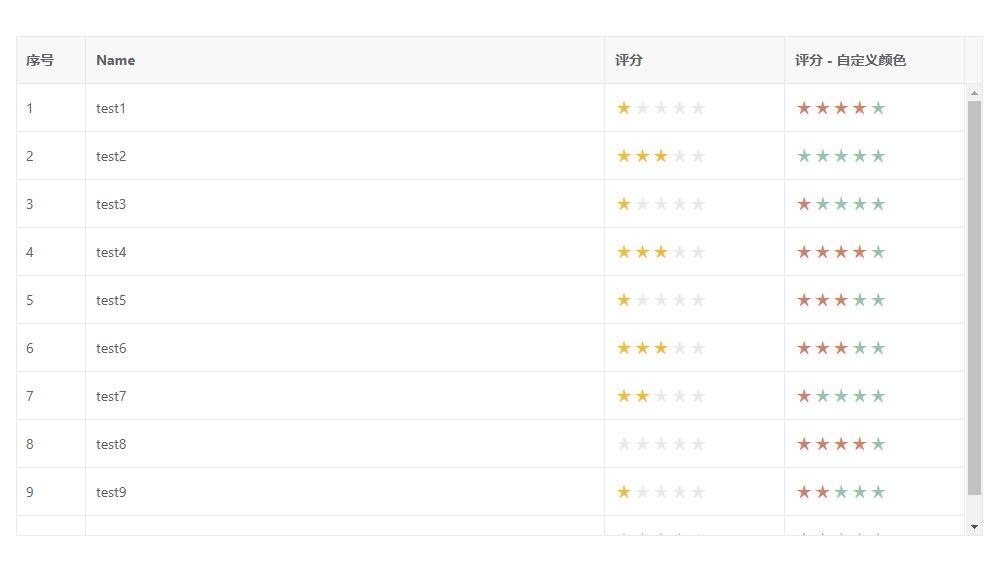The height and width of the screenshot is (563, 1008).
Task: Click the 序号 column header
Action: [40, 60]
